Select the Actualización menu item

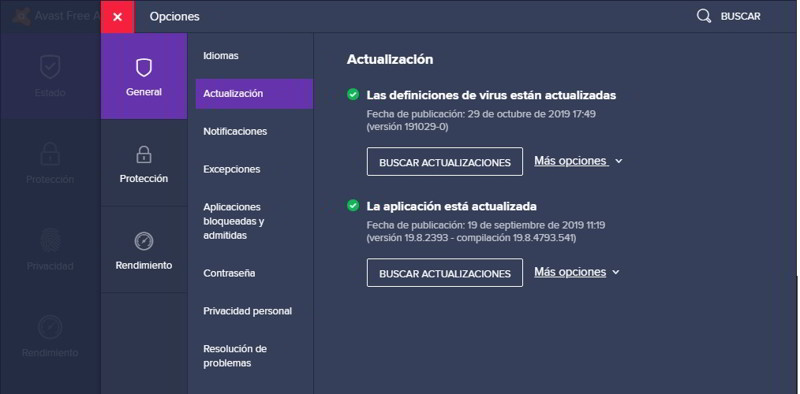(x=254, y=93)
